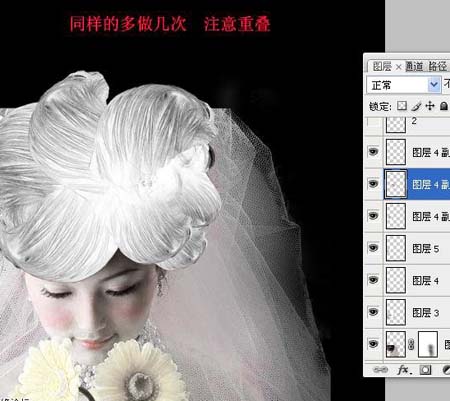Click the bottom layer's image thumbnail
450x401 pixels.
(396, 344)
